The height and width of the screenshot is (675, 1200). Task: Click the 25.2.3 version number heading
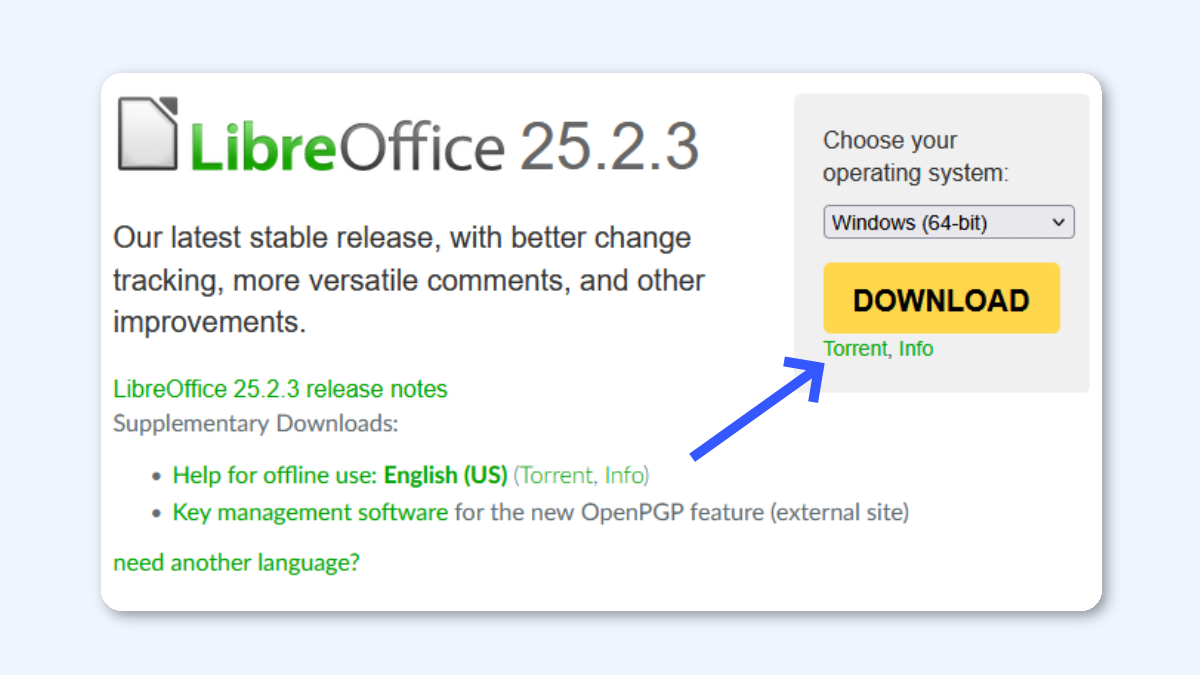click(x=609, y=147)
